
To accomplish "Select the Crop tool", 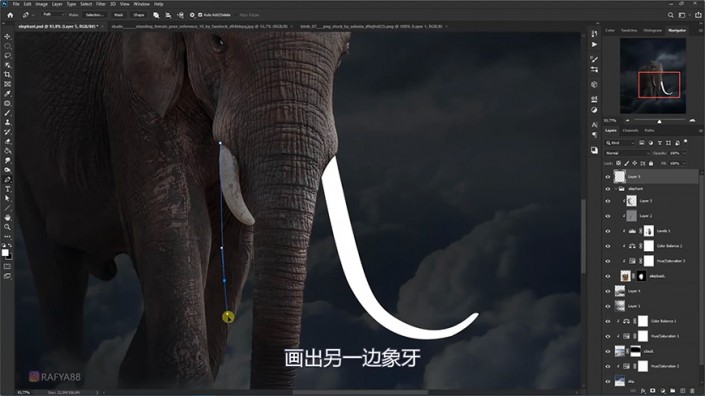I will 7,74.
